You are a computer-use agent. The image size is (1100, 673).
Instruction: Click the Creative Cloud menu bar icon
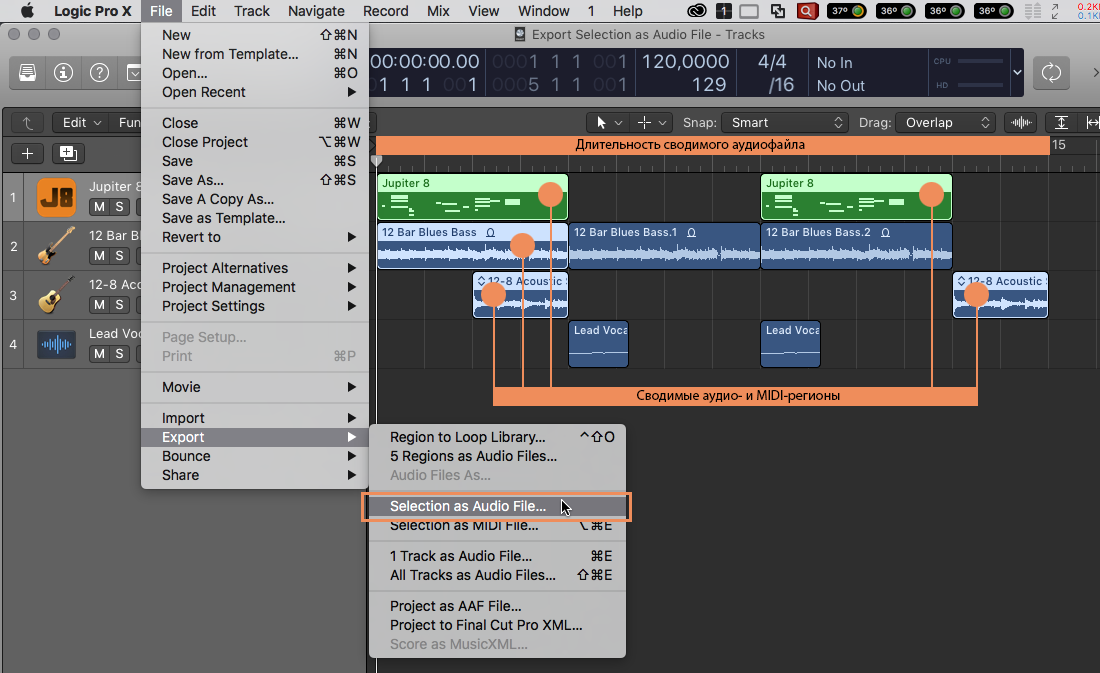(x=697, y=11)
